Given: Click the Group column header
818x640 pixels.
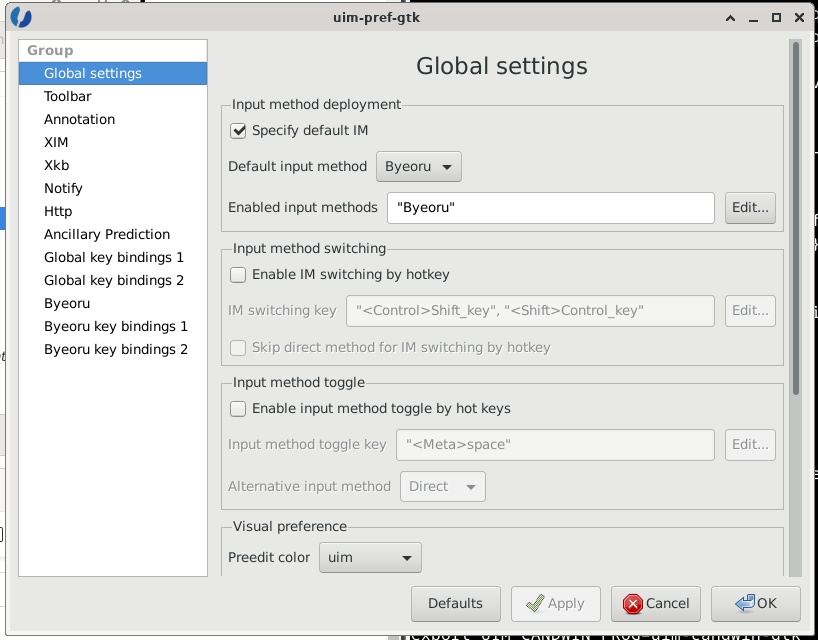Looking at the screenshot, I should click(x=113, y=51).
